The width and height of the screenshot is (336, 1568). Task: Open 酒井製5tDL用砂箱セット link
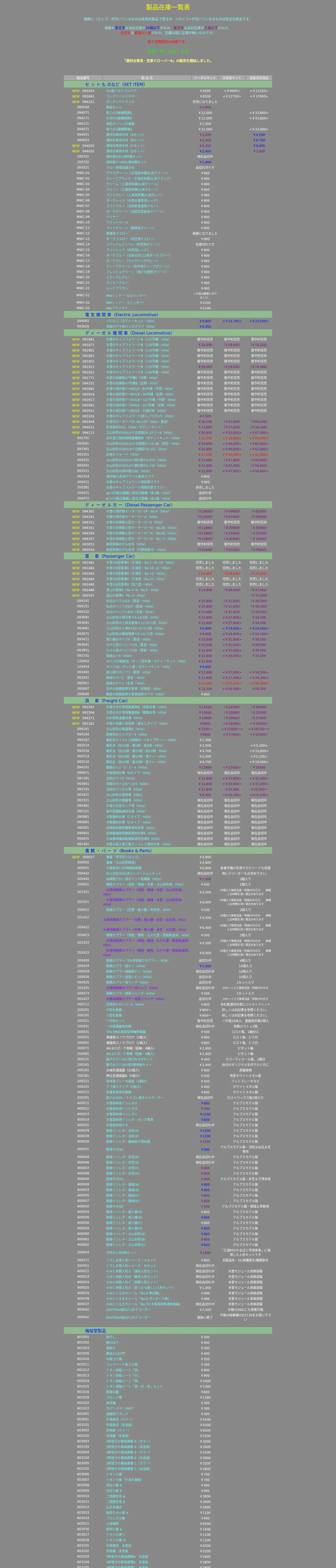[124, 157]
